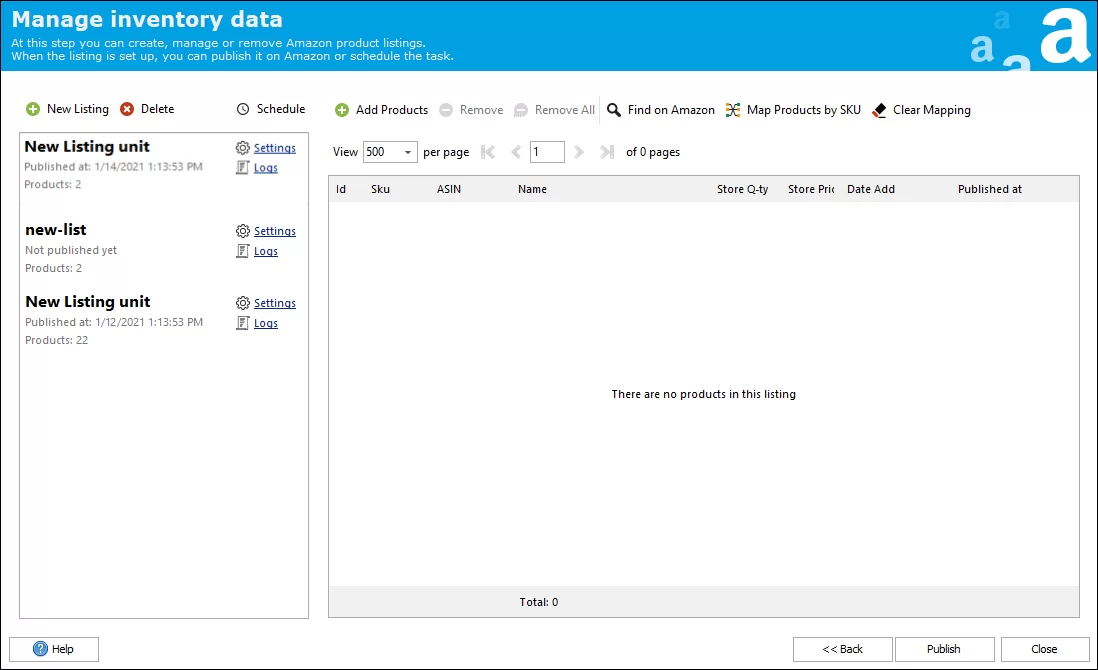Click the Find on Amazon magnifier icon
Screen dimensions: 1098x670
(614, 110)
